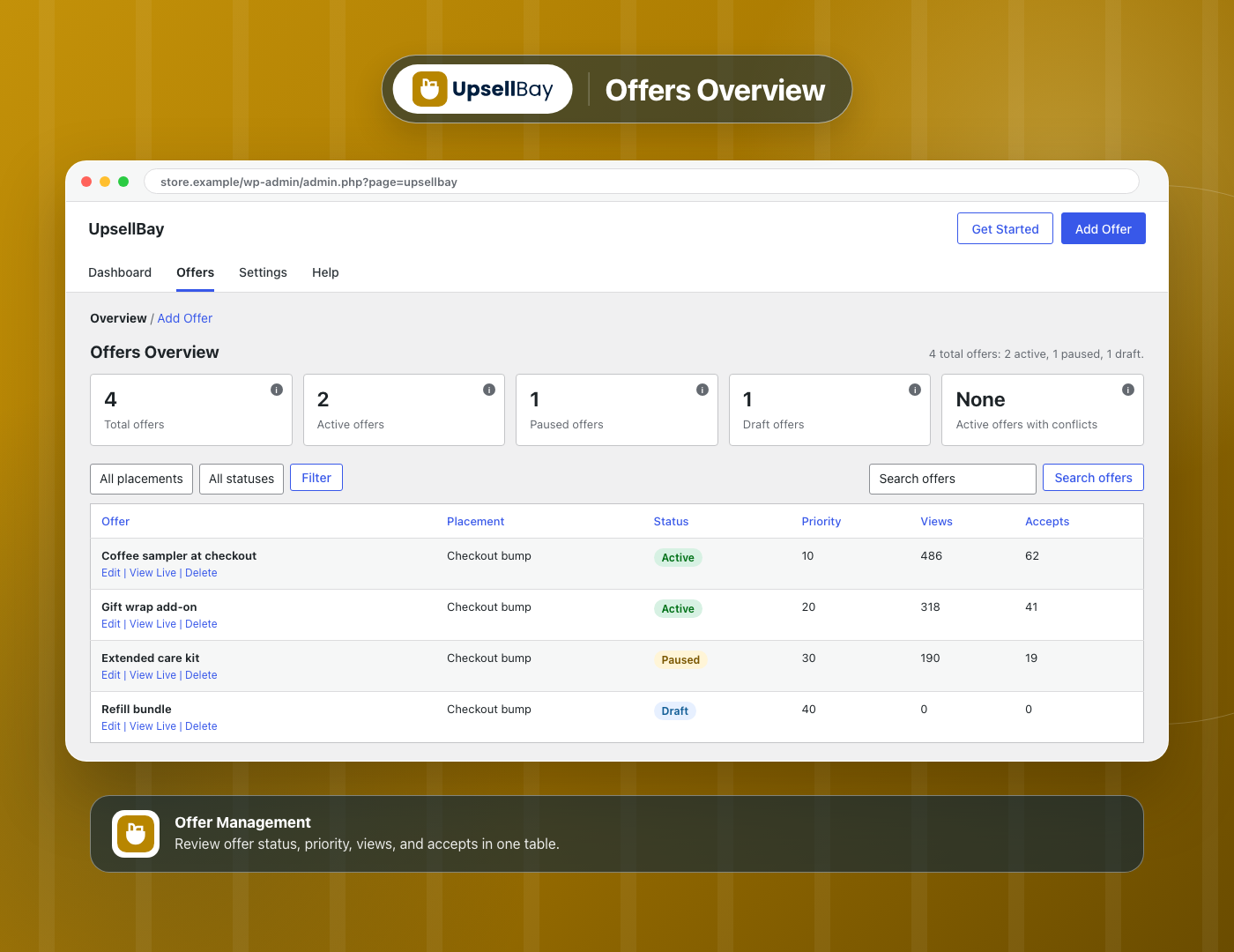The image size is (1234, 952).
Task: Click the Active badge for Gift wrap add-on
Action: (678, 608)
